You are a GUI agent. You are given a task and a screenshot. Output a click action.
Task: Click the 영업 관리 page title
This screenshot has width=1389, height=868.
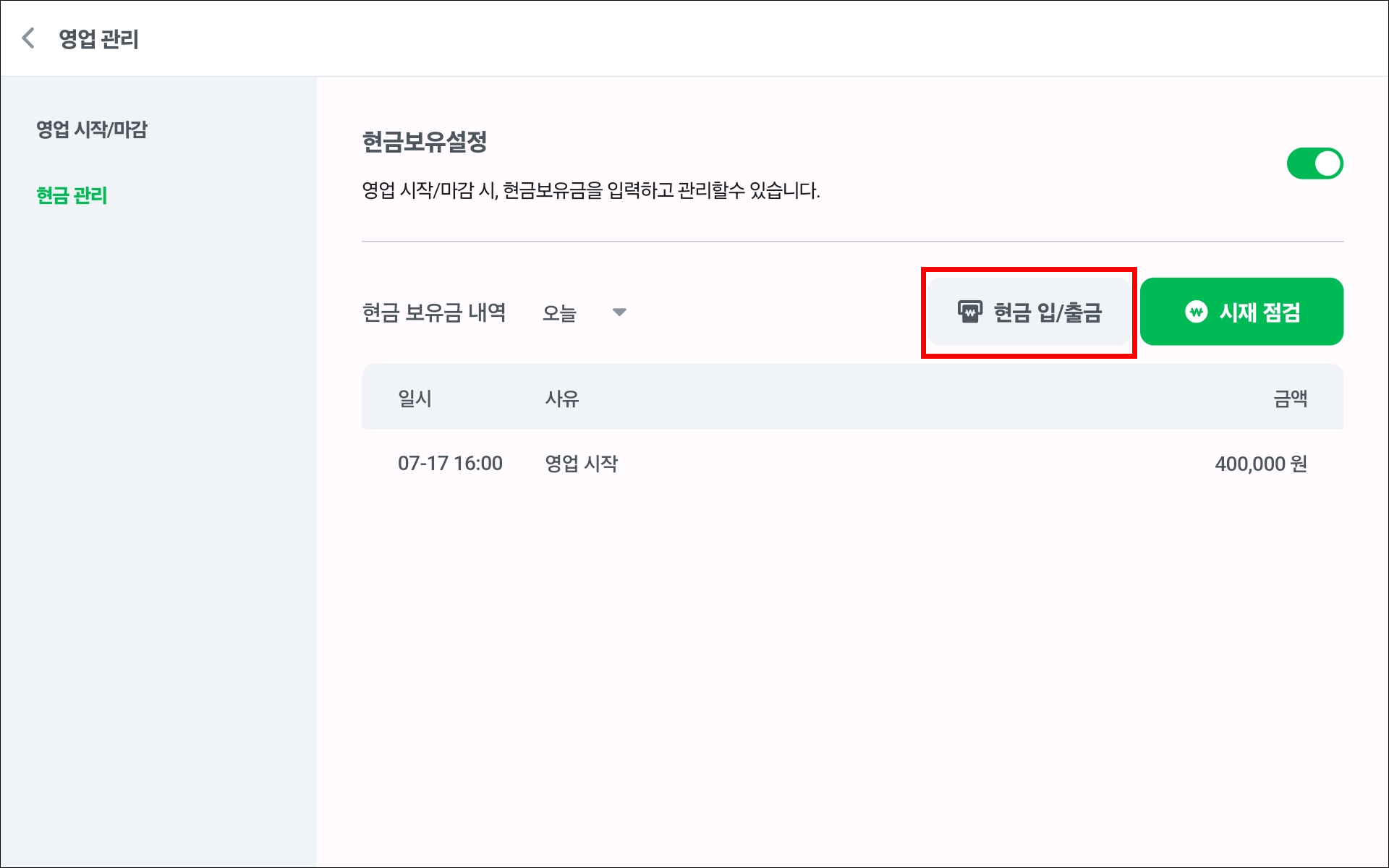(98, 39)
